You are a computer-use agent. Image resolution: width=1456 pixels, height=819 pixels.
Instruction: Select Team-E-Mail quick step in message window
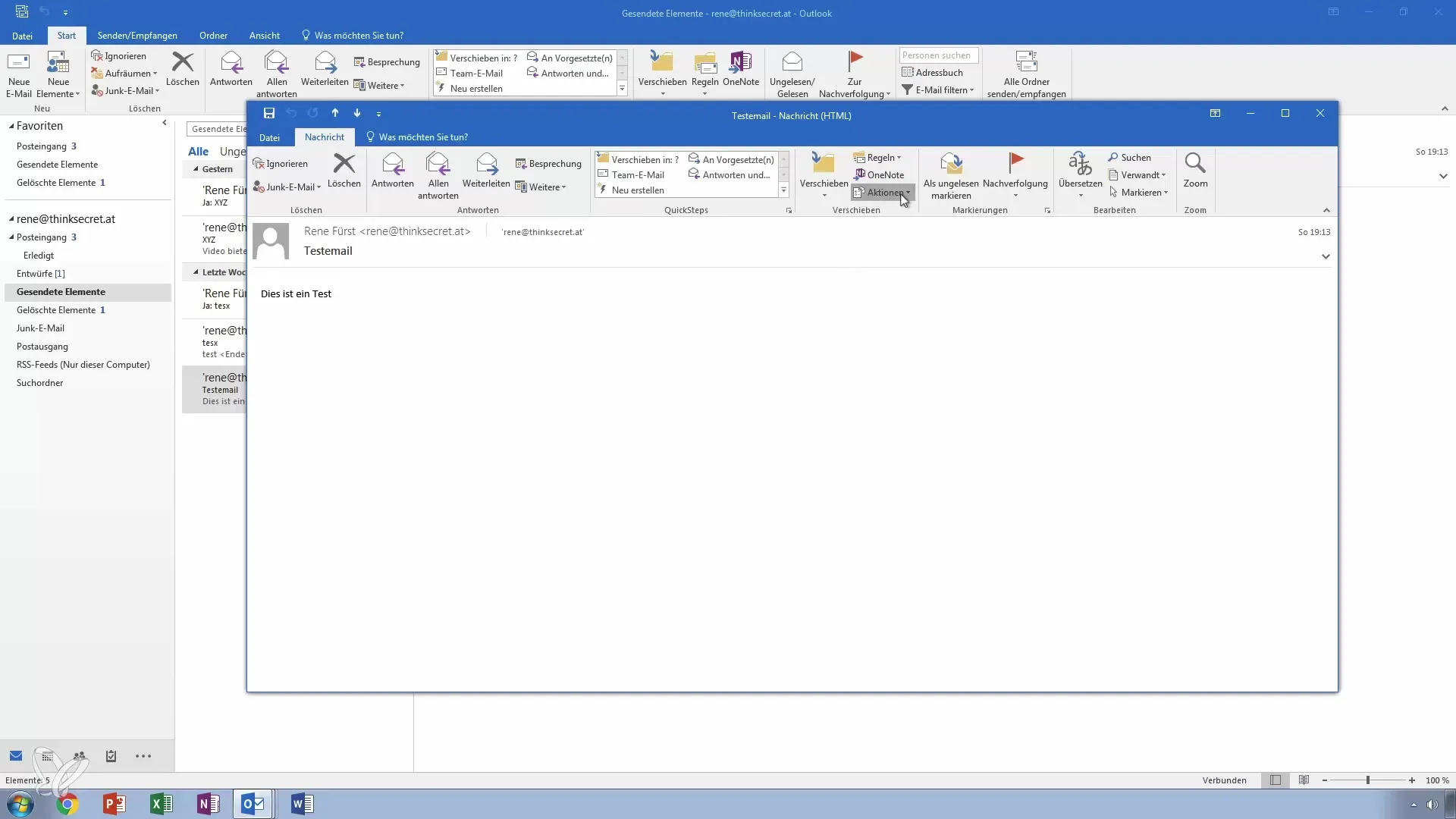[631, 174]
